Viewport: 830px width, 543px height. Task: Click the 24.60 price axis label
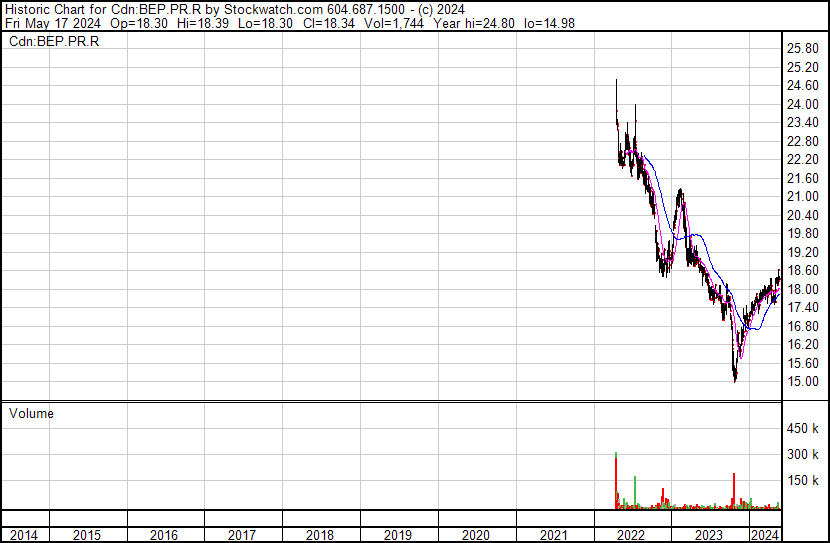(803, 86)
